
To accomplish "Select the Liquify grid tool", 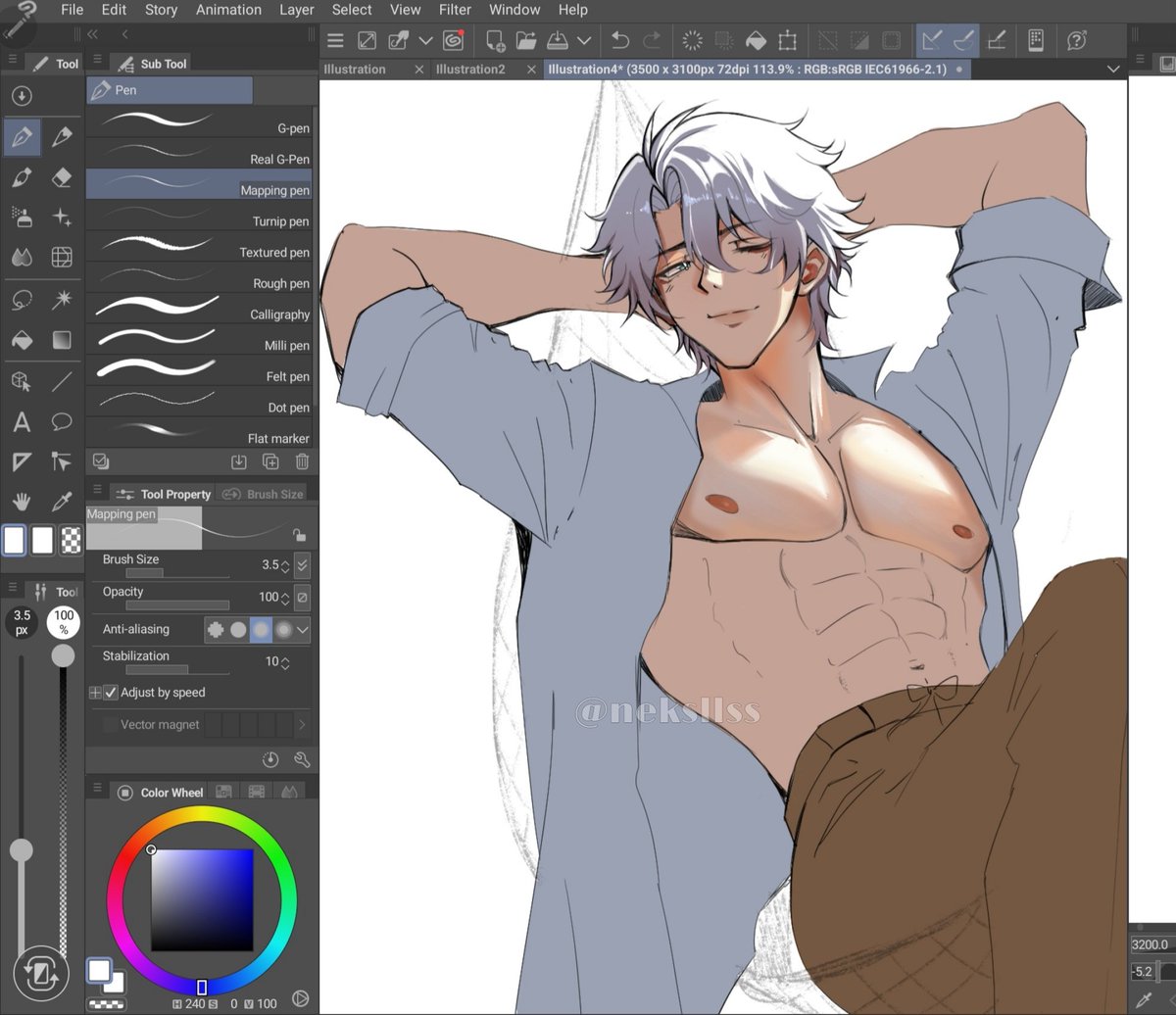I will (62, 258).
